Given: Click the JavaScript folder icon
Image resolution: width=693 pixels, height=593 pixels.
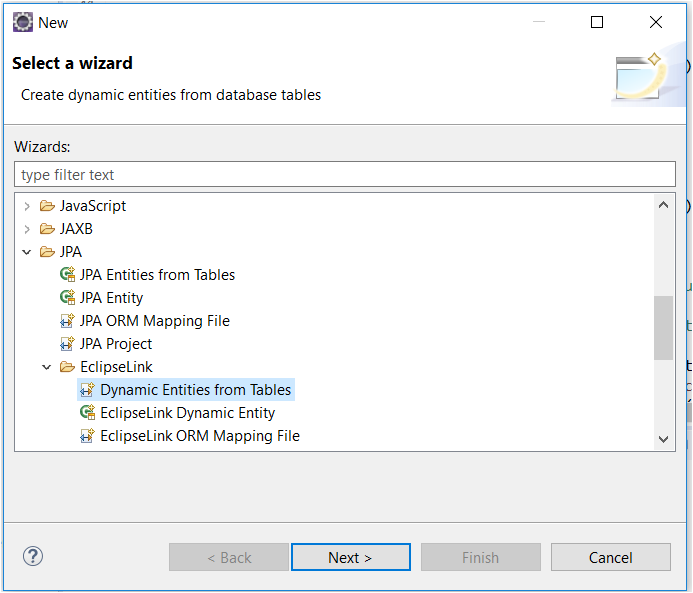Looking at the screenshot, I should click(47, 206).
